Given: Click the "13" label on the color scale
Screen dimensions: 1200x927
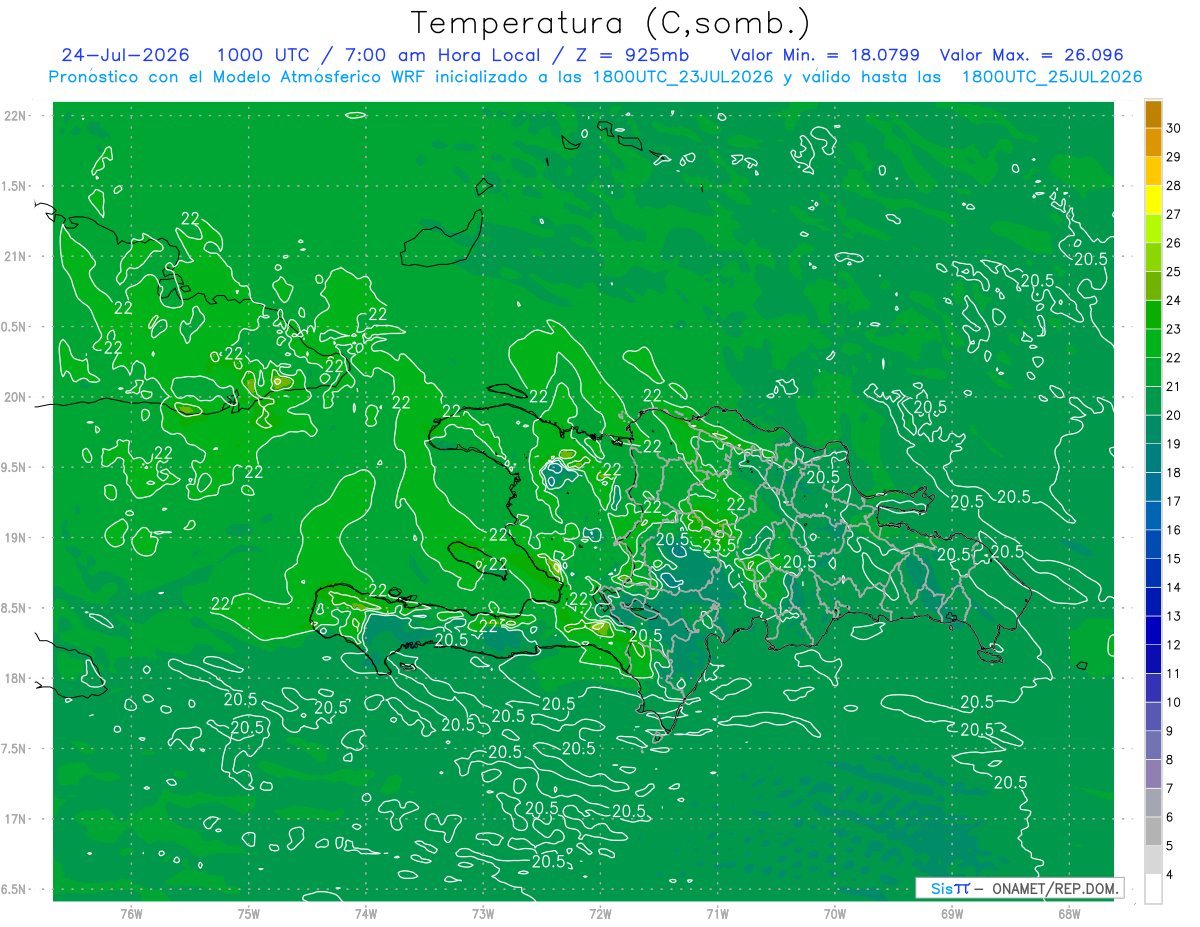Looking at the screenshot, I should tap(1174, 616).
